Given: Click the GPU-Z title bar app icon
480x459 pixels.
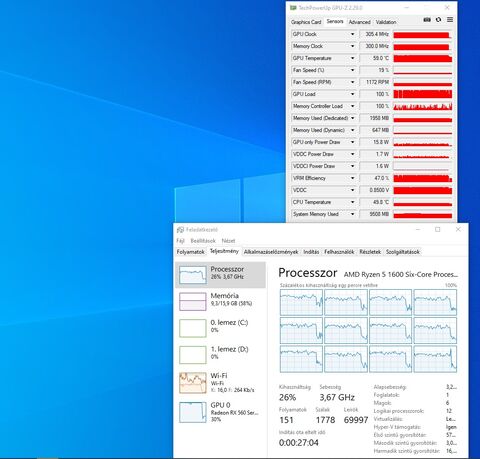Looking at the screenshot, I should [293, 8].
